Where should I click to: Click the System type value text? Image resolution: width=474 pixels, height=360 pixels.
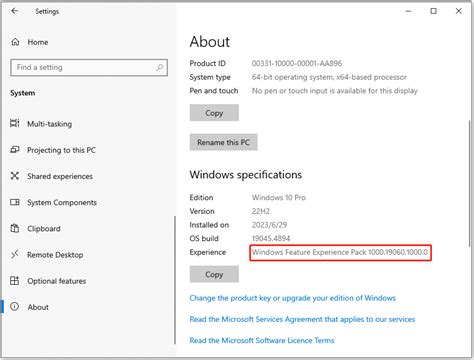pyautogui.click(x=329, y=77)
